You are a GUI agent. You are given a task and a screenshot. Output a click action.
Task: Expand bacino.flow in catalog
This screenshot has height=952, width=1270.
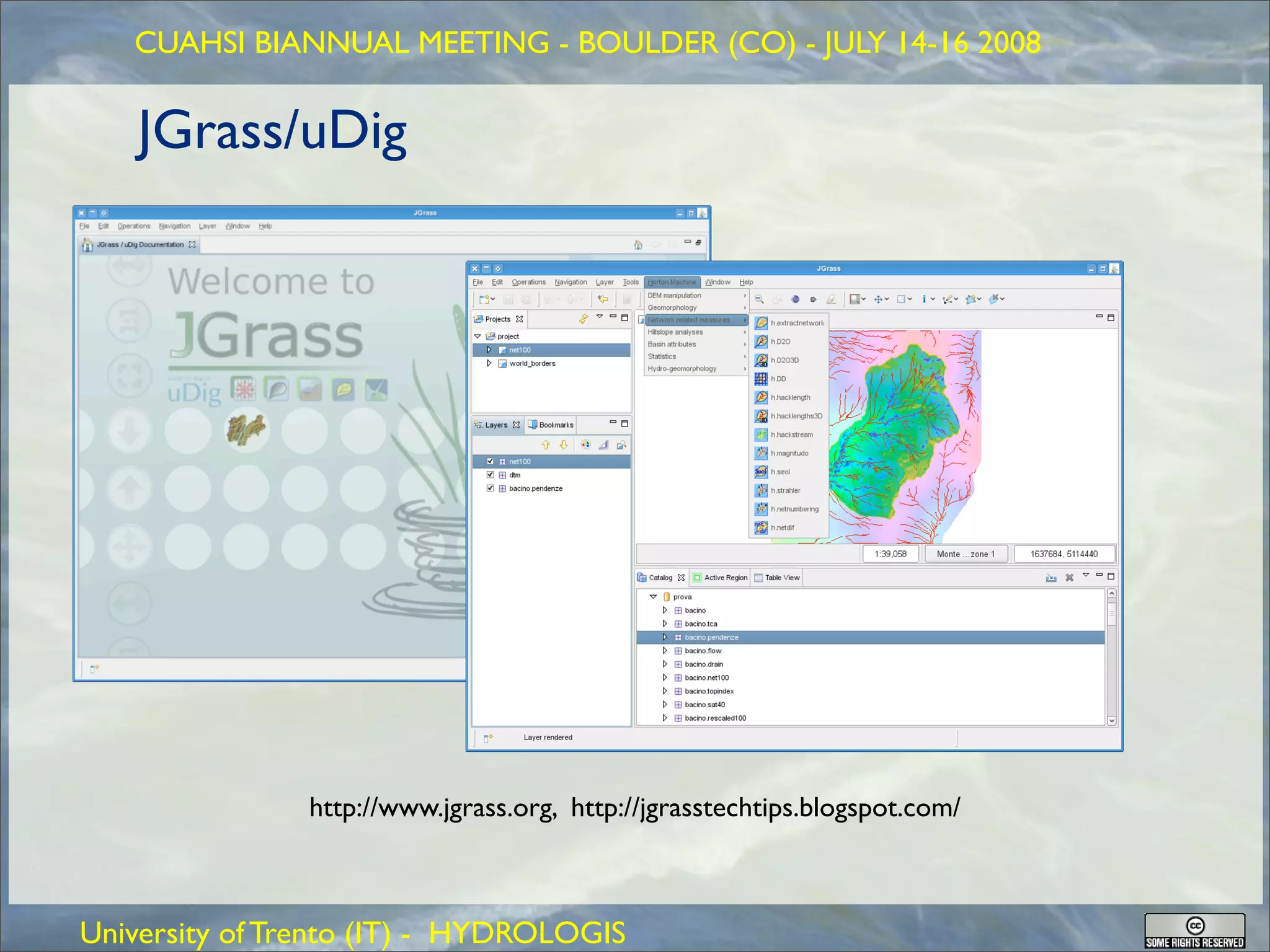click(x=665, y=651)
